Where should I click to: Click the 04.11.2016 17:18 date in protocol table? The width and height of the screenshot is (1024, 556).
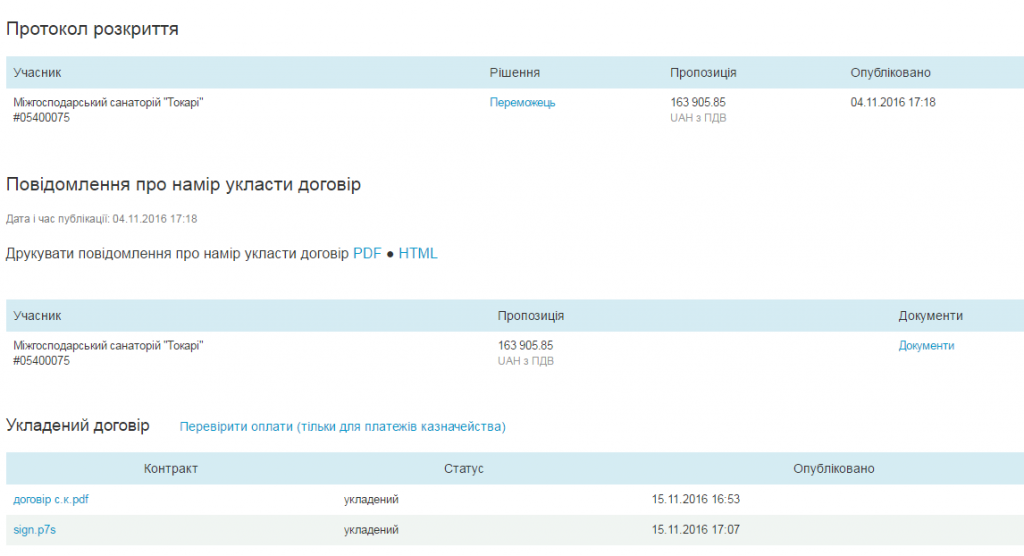(893, 102)
